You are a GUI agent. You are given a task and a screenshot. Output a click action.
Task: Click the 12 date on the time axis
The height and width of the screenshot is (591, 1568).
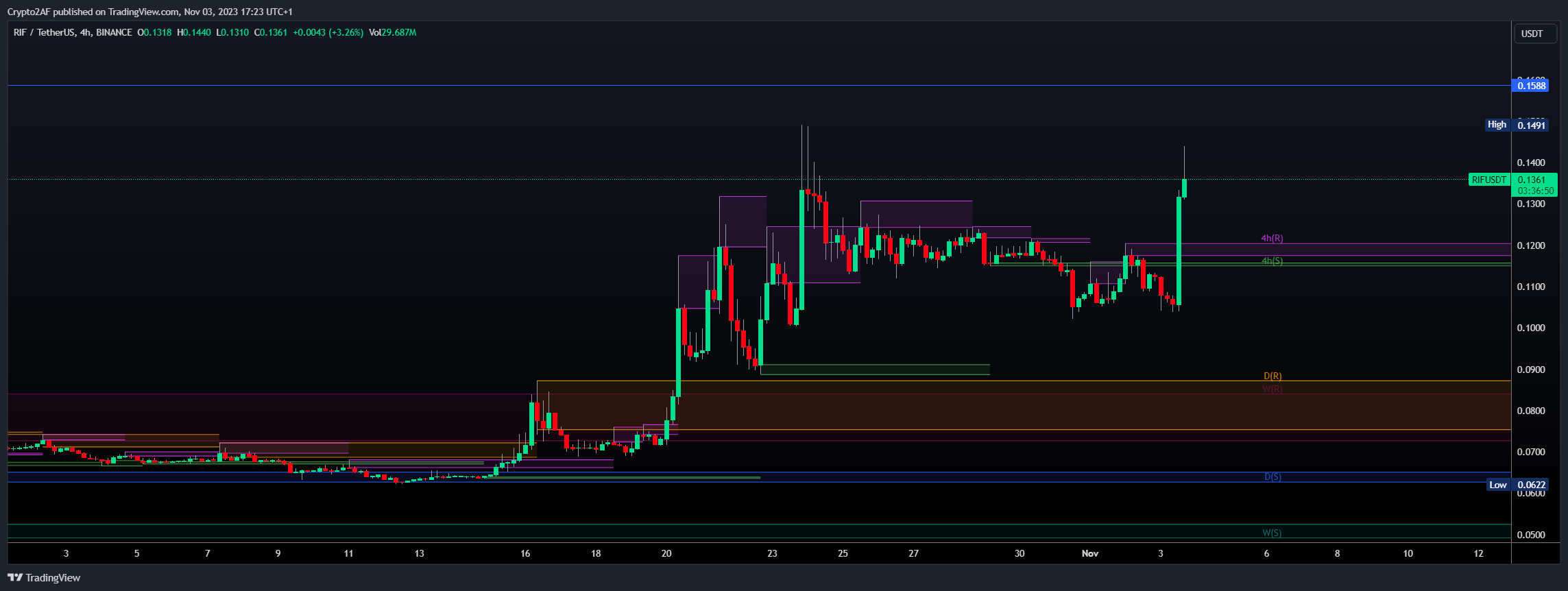(x=1478, y=553)
